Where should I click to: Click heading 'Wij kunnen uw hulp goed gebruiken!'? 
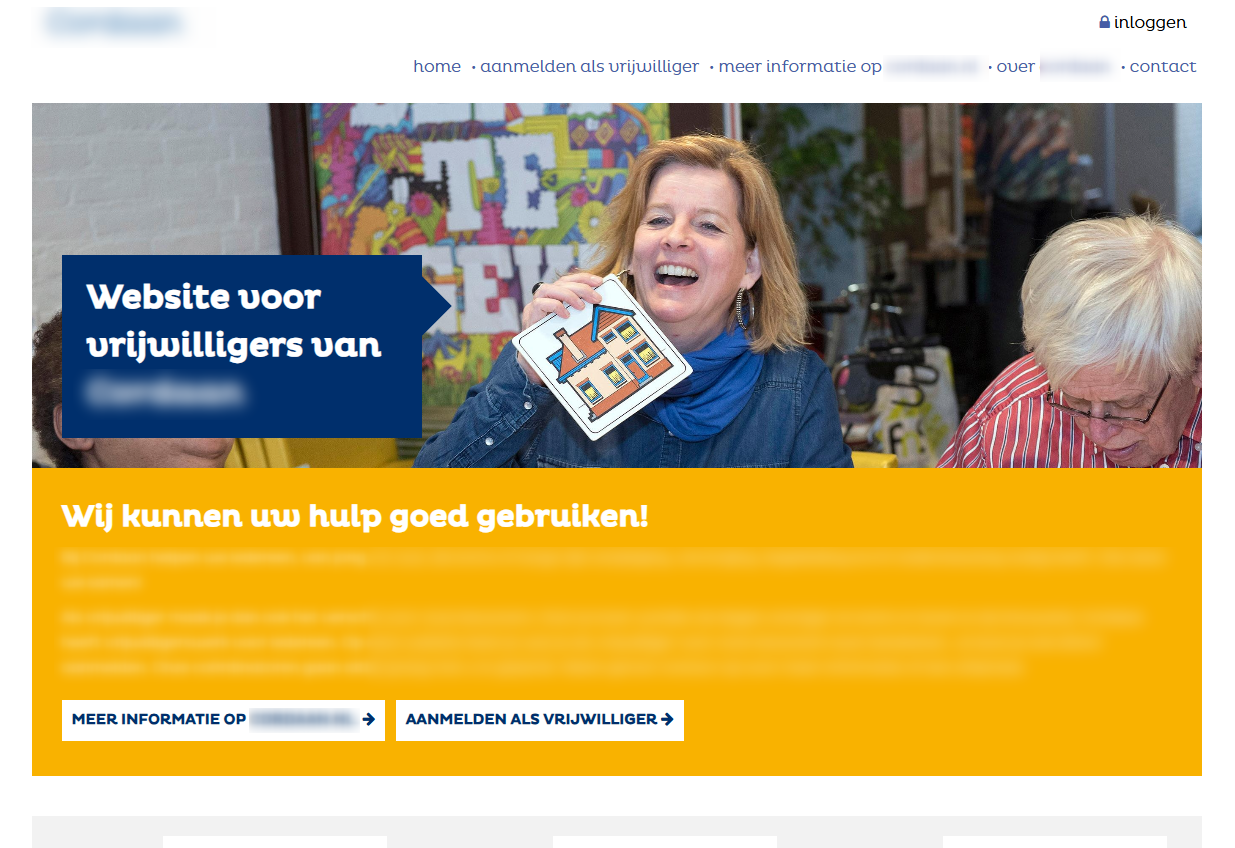(x=355, y=517)
